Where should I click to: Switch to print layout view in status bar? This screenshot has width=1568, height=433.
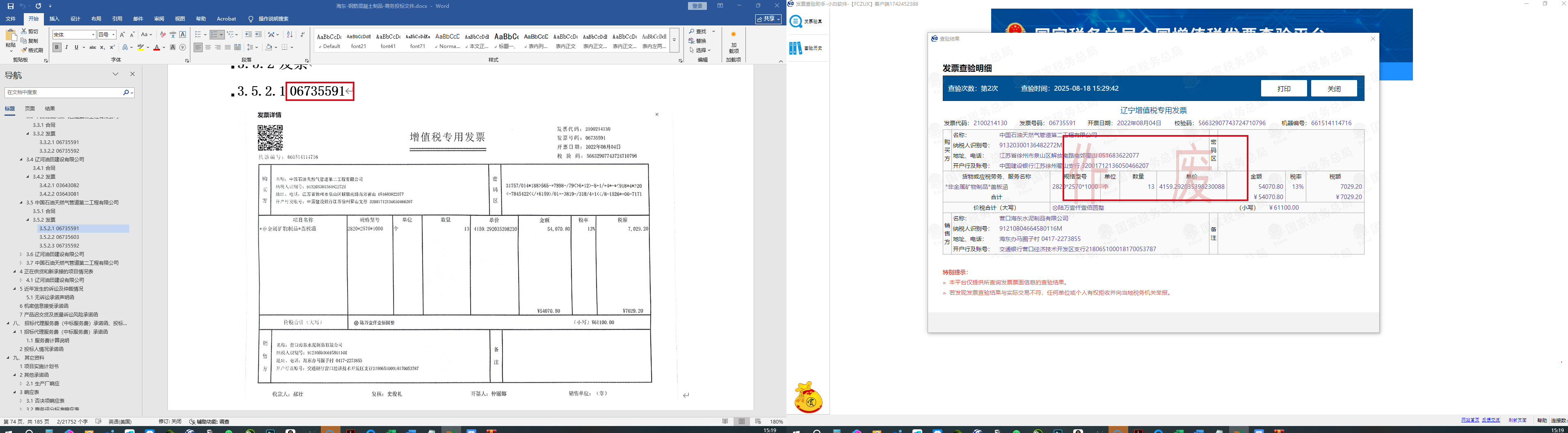point(741,422)
